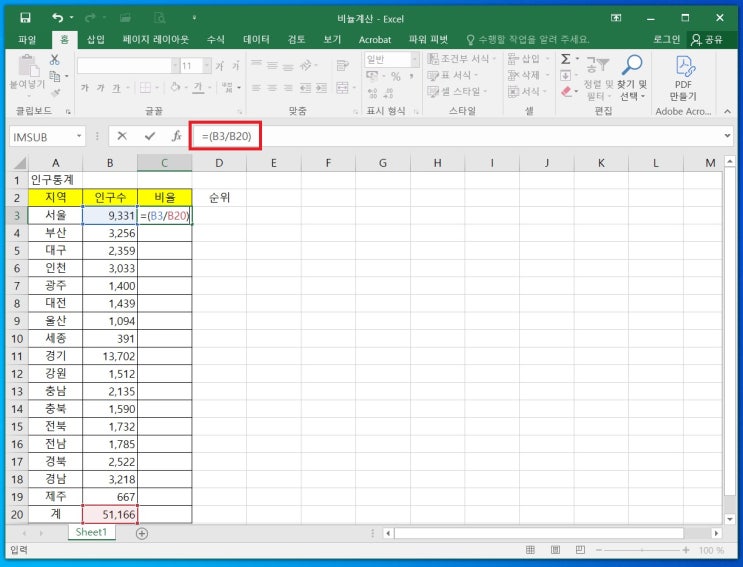Screen dimensions: 743x567
Task: Switch to Page Layout view in status bar
Action: 556,550
